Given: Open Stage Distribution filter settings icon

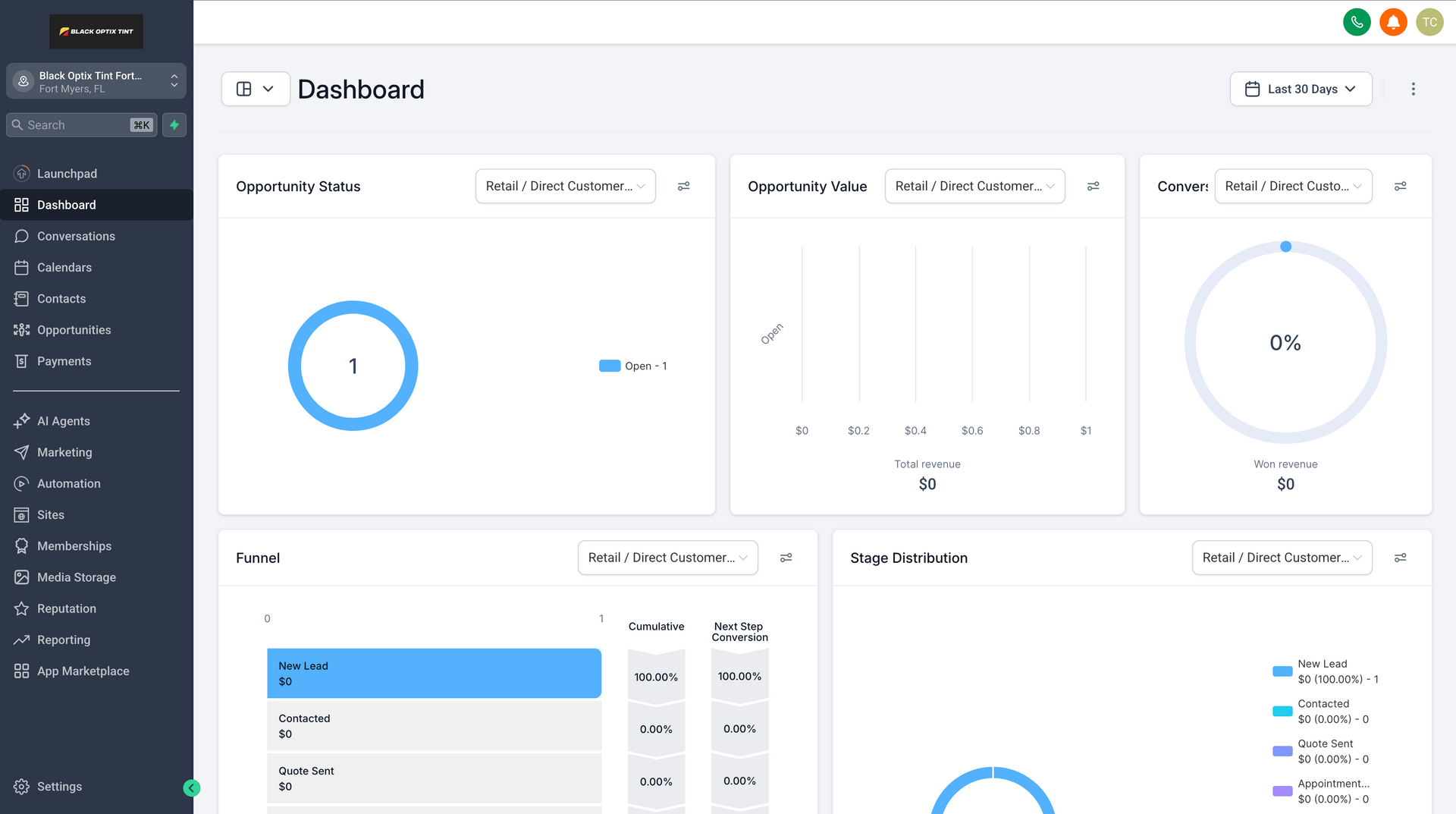Looking at the screenshot, I should pos(1400,558).
